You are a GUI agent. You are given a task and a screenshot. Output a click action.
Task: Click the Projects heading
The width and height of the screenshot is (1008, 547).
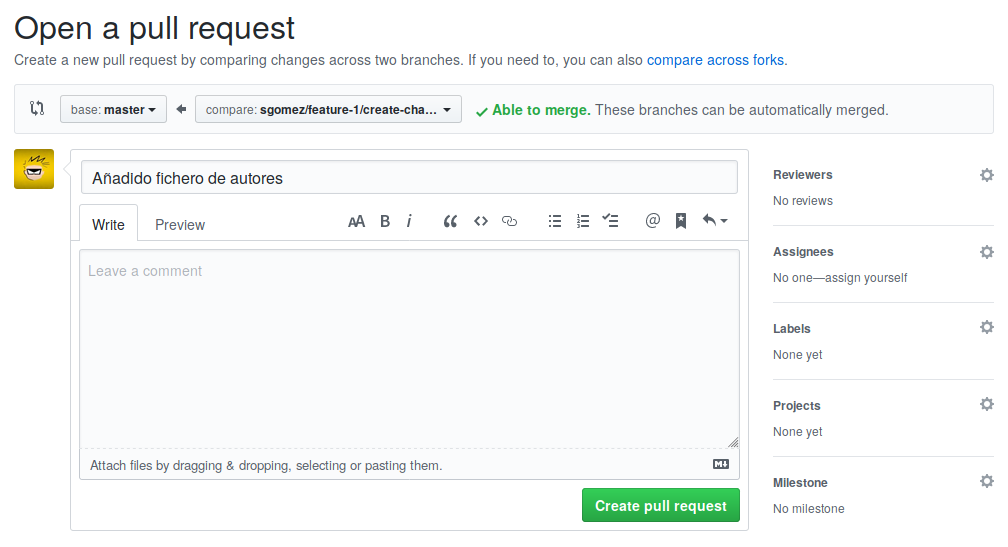coord(796,406)
